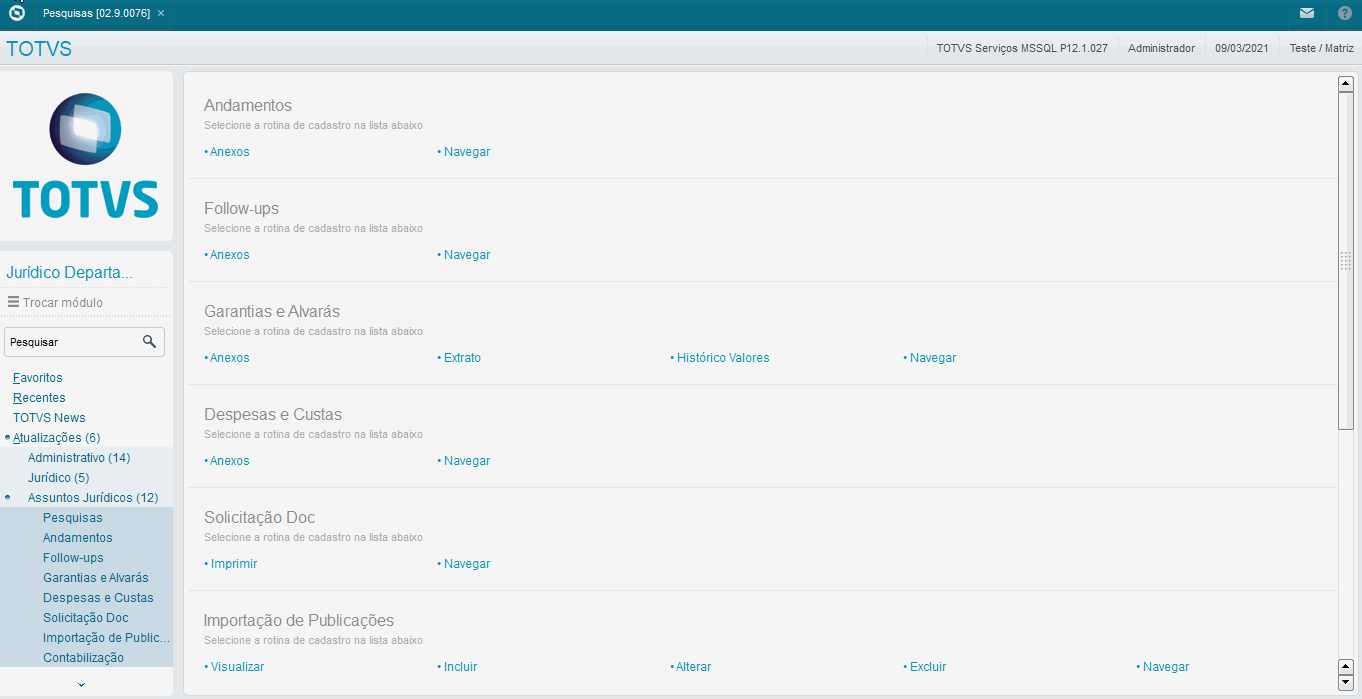The width and height of the screenshot is (1362, 699).
Task: Click the TOTVS home icon in title bar
Action: click(16, 13)
